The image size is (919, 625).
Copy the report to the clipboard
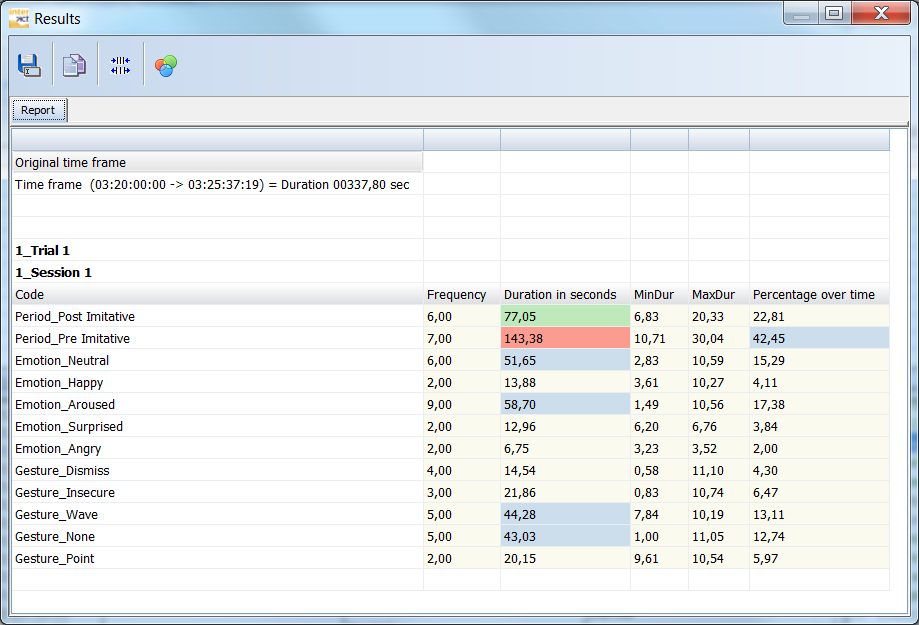(x=73, y=64)
